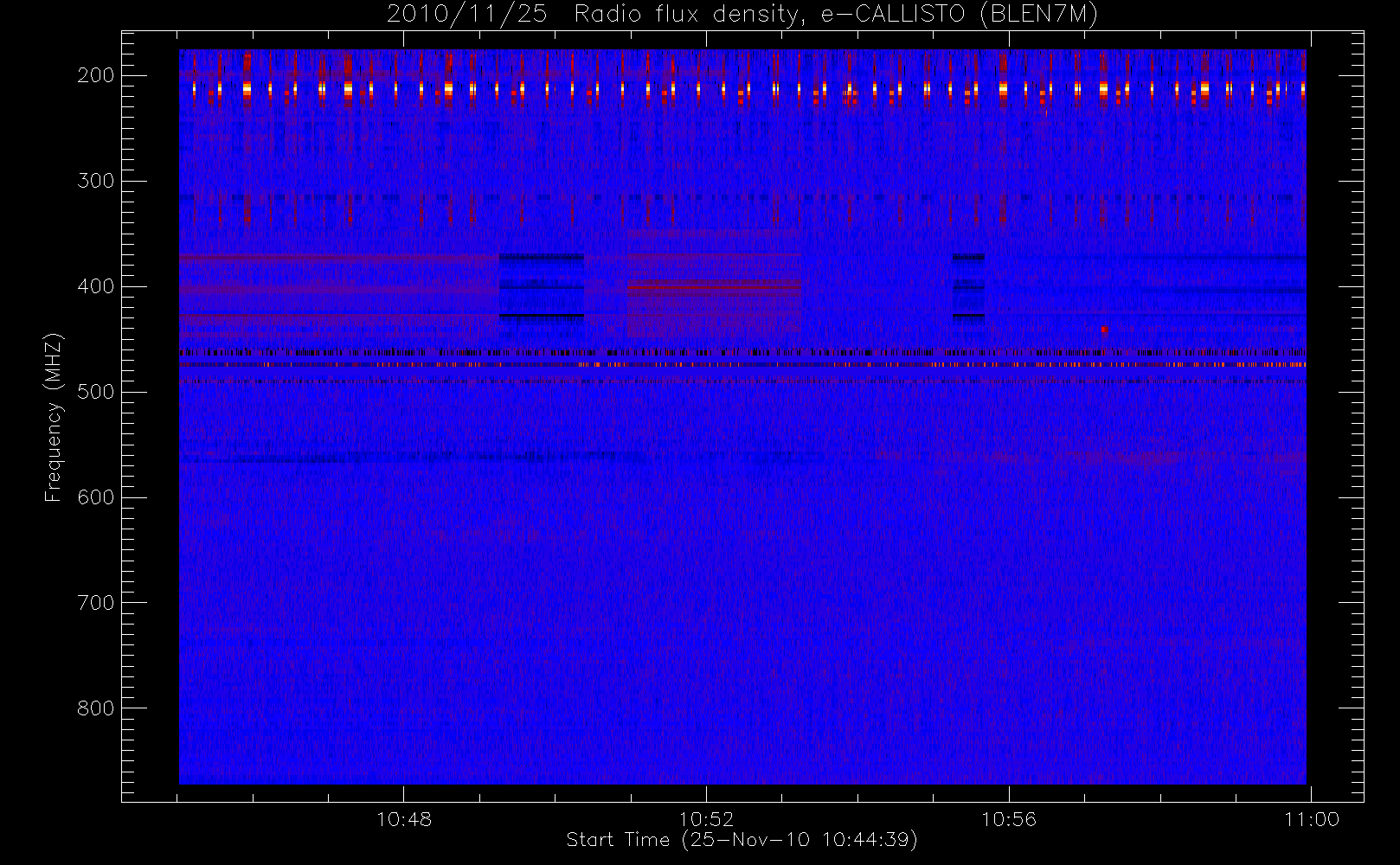Click the 10:56 time tick label
The height and width of the screenshot is (865, 1400).
point(1009,819)
